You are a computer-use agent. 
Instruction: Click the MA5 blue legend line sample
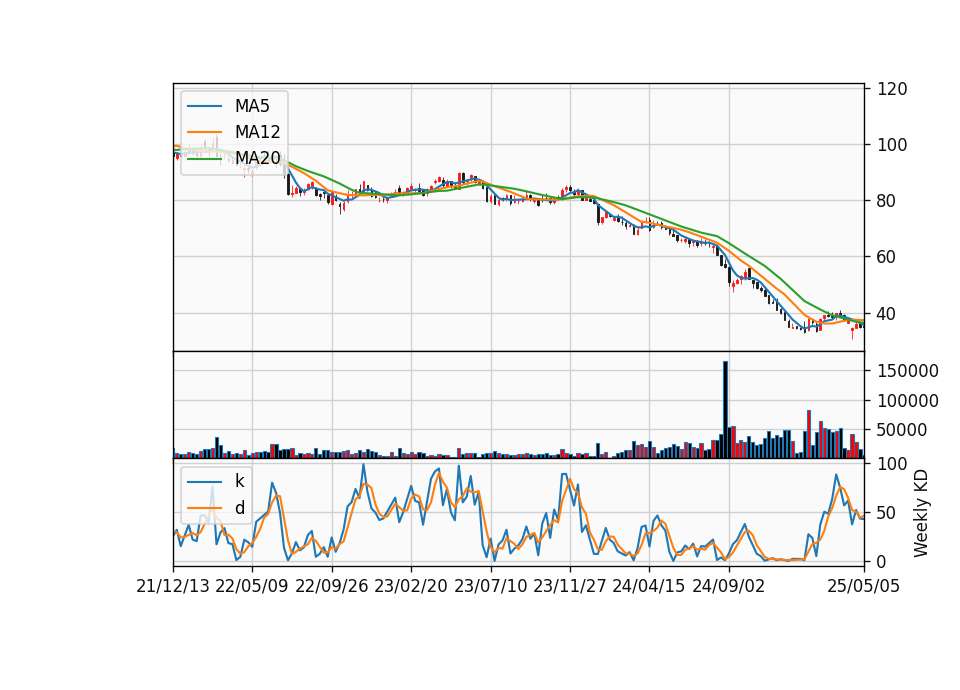coord(204,107)
